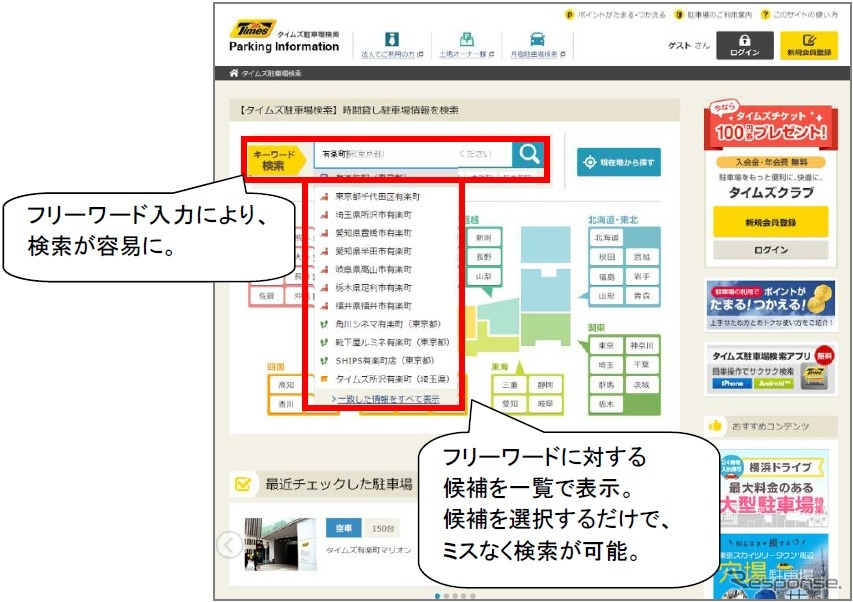
Task: Choose 静岡 in the 東海 group
Action: (x=545, y=385)
